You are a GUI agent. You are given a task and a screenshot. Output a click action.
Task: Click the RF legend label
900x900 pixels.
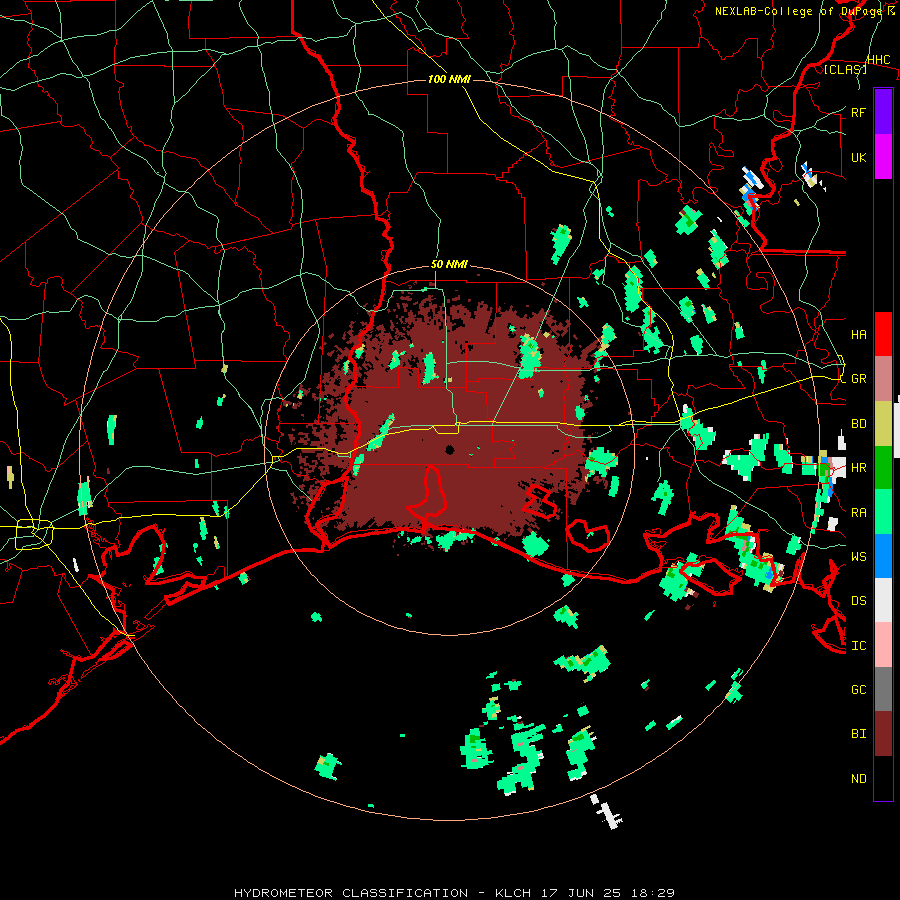coord(858,112)
